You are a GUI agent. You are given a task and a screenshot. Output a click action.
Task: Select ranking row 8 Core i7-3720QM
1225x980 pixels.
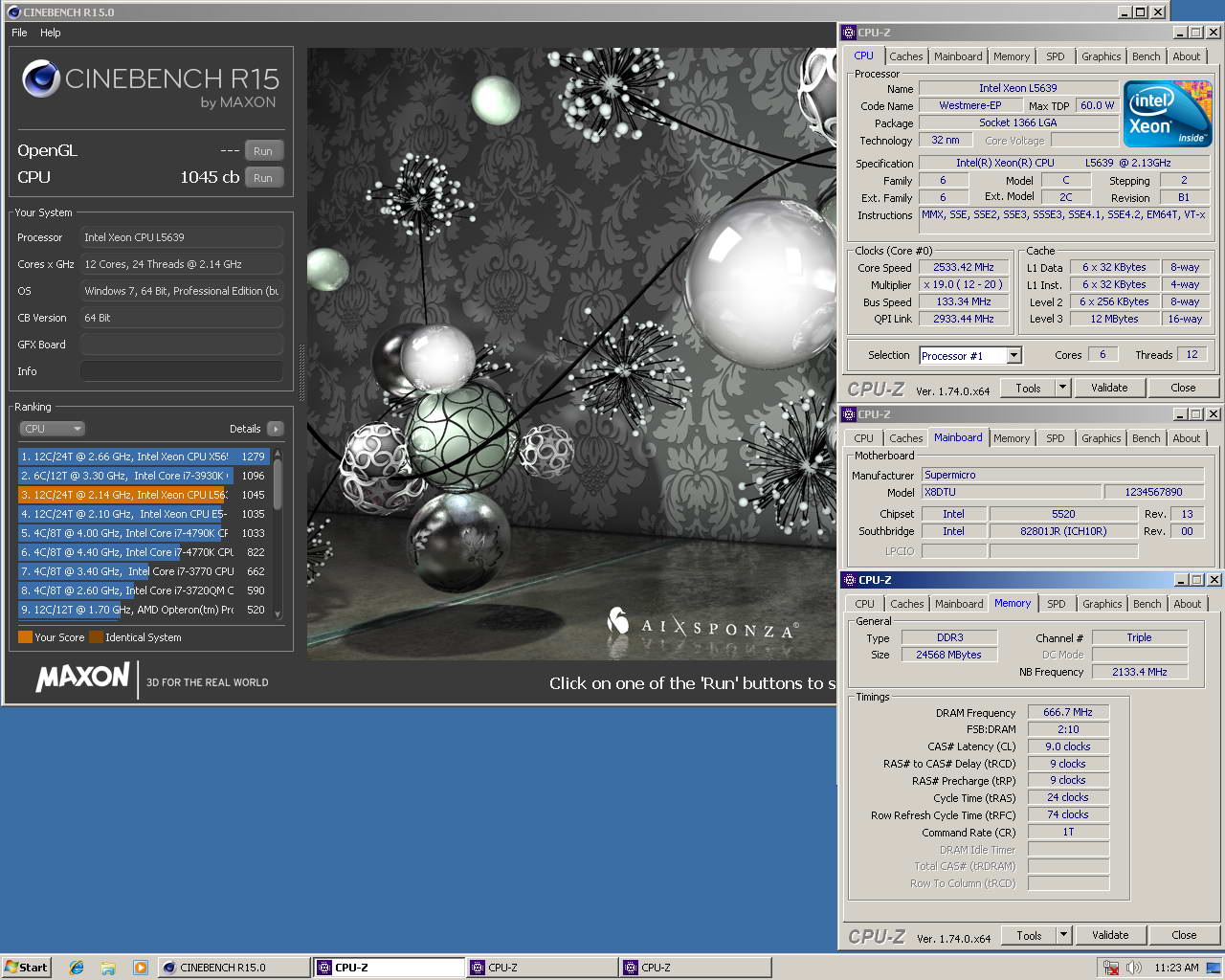coord(144,590)
